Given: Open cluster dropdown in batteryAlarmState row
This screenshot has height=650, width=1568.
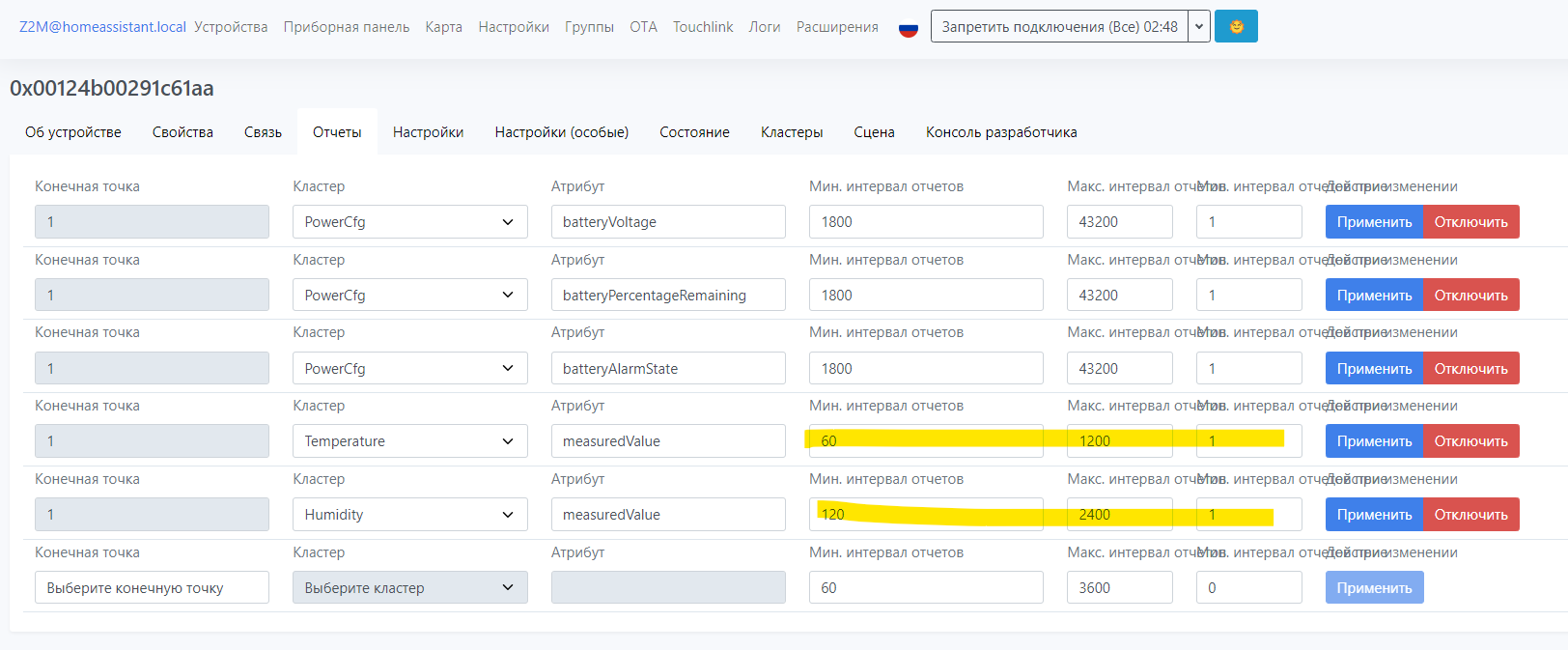Looking at the screenshot, I should (410, 369).
